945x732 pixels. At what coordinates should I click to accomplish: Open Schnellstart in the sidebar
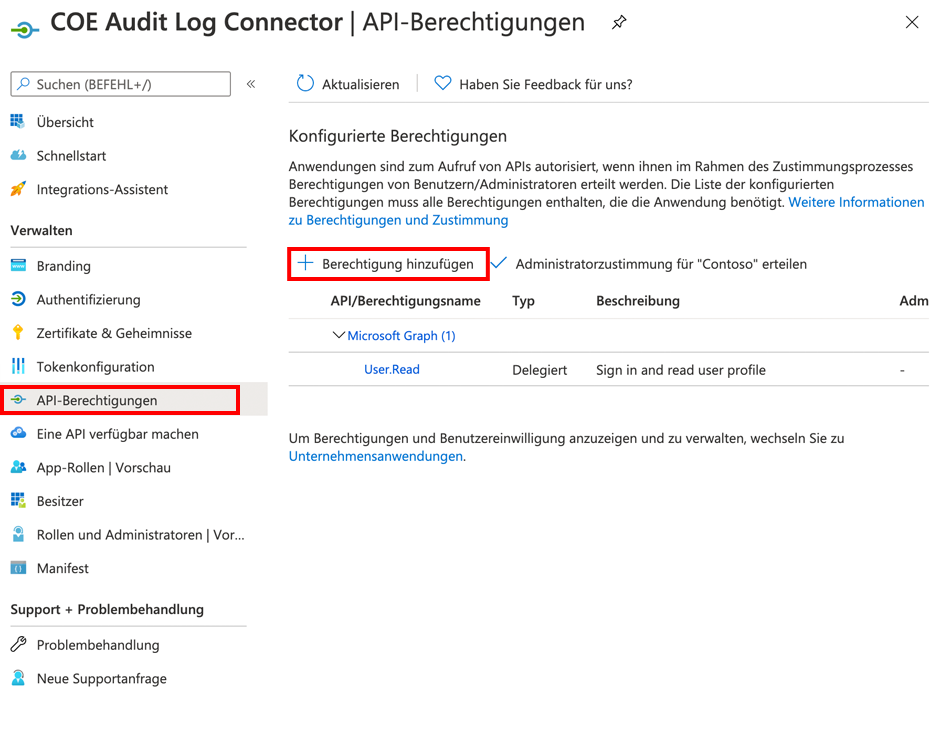coord(71,156)
